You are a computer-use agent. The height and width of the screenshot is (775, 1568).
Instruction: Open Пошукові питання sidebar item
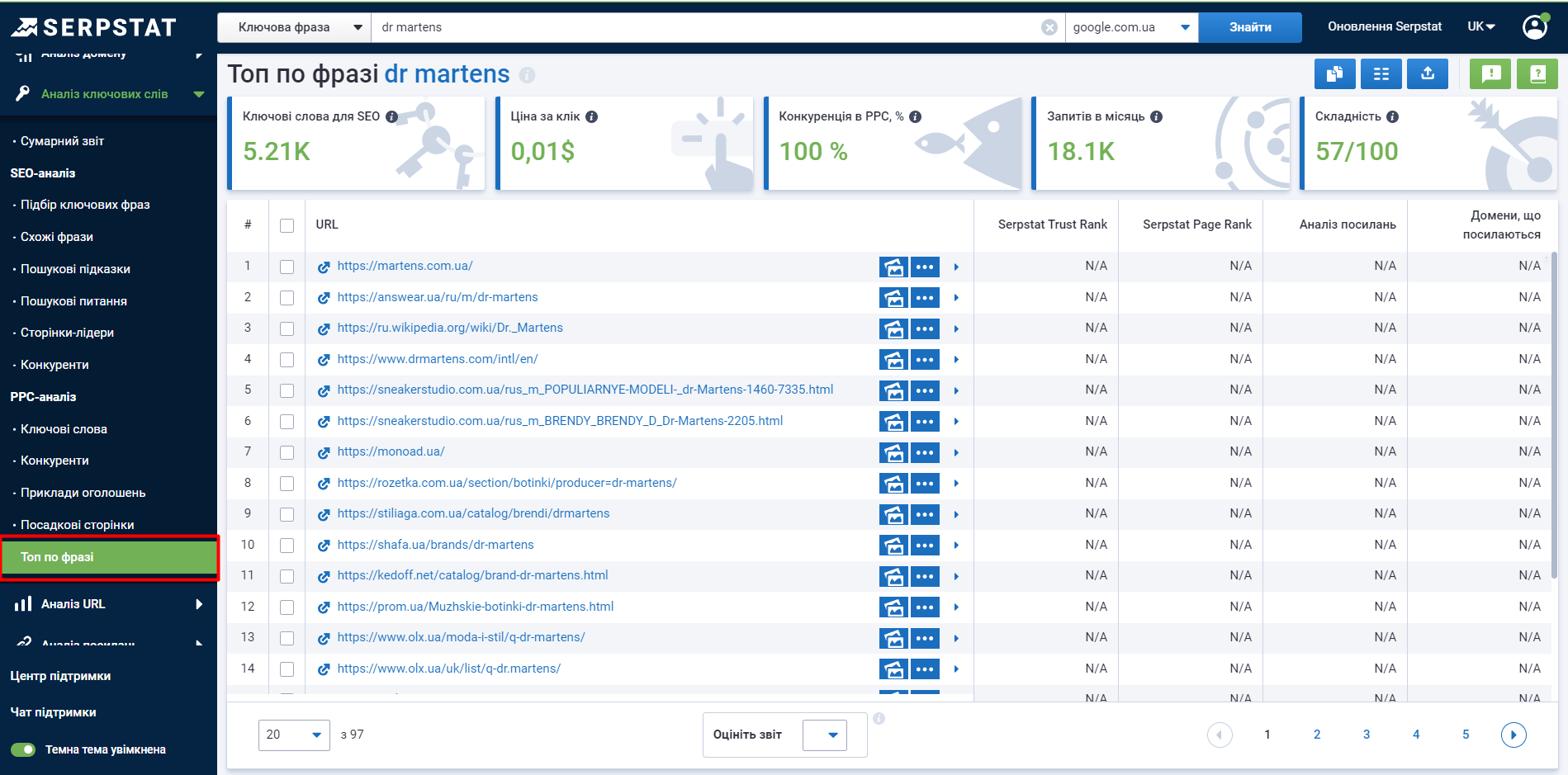73,301
